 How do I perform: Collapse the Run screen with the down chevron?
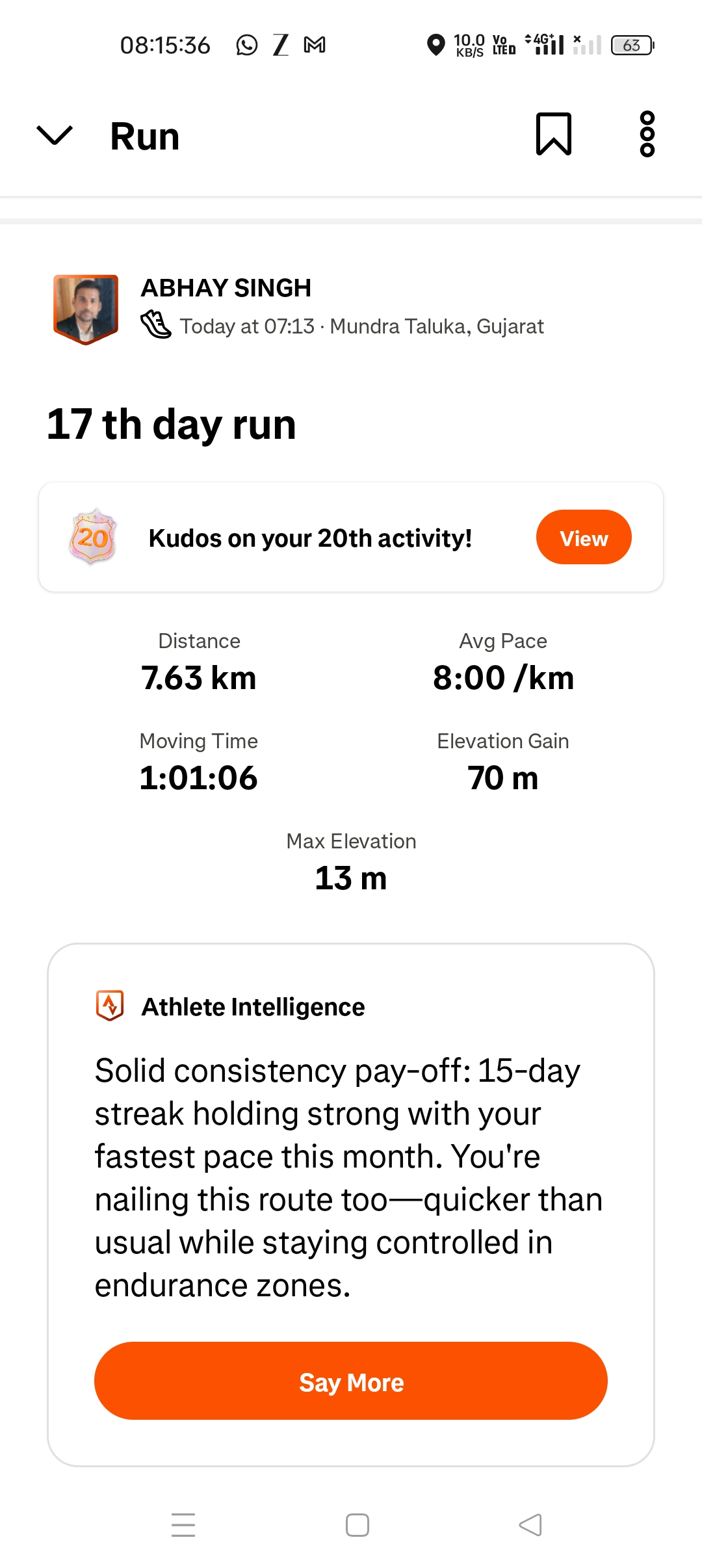coord(55,135)
